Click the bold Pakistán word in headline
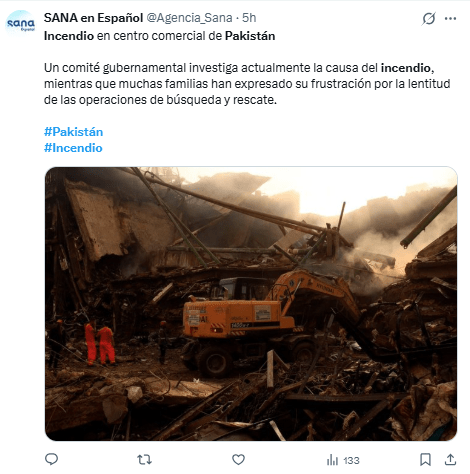This screenshot has width=470, height=474. 250,36
